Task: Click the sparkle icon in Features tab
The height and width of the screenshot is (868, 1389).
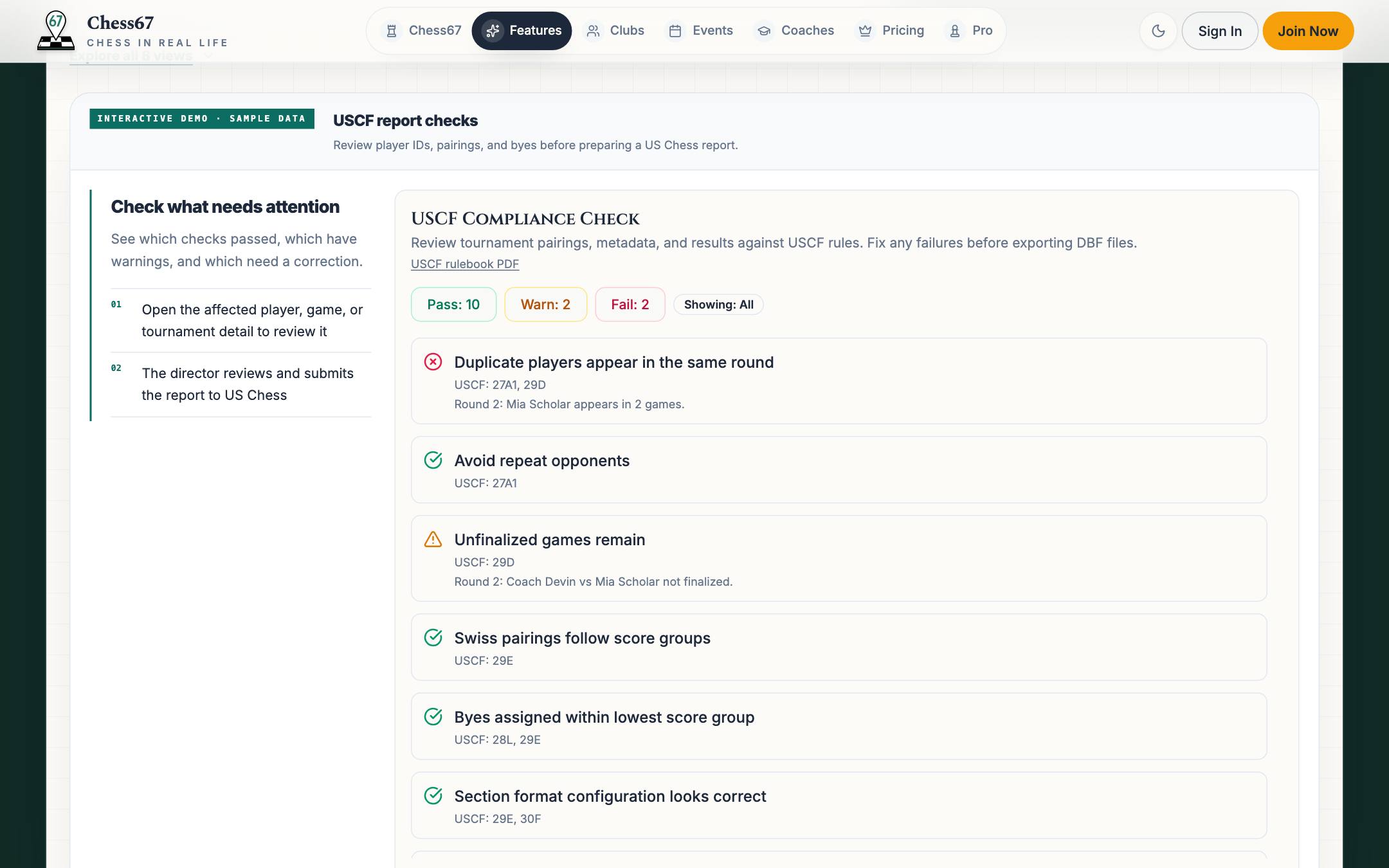Action: click(493, 31)
